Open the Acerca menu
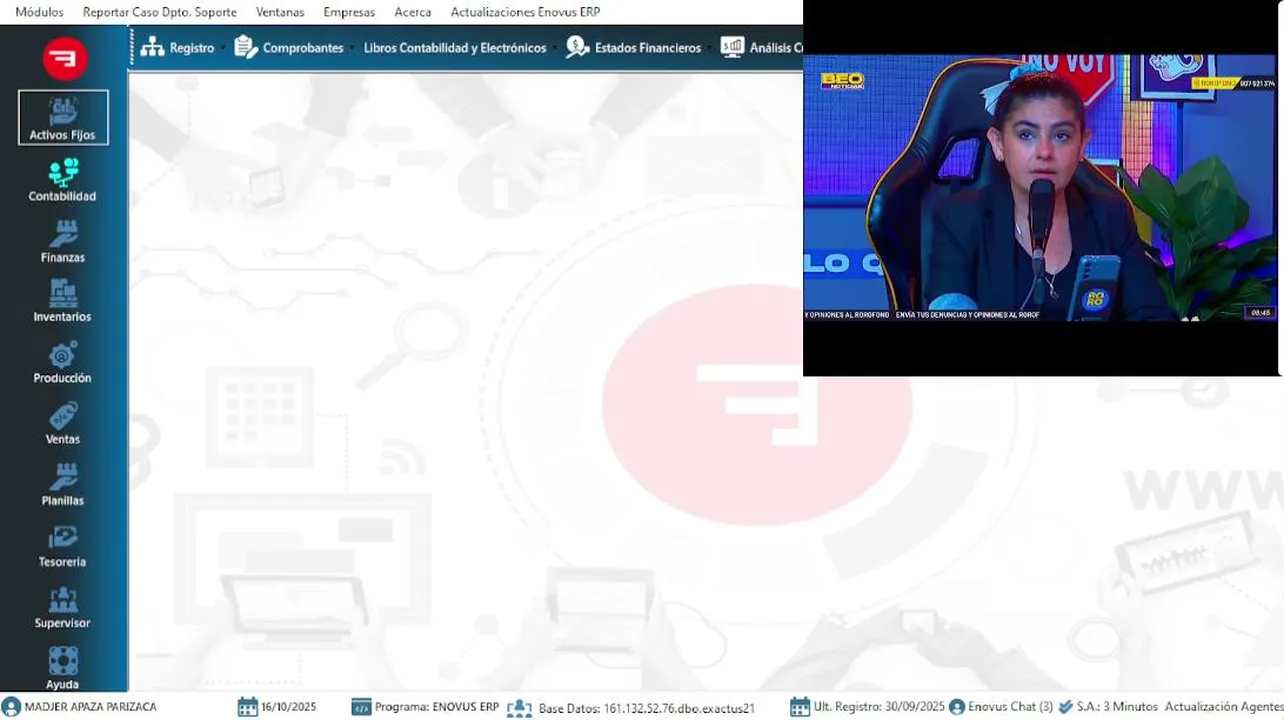The width and height of the screenshot is (1284, 720). point(413,12)
